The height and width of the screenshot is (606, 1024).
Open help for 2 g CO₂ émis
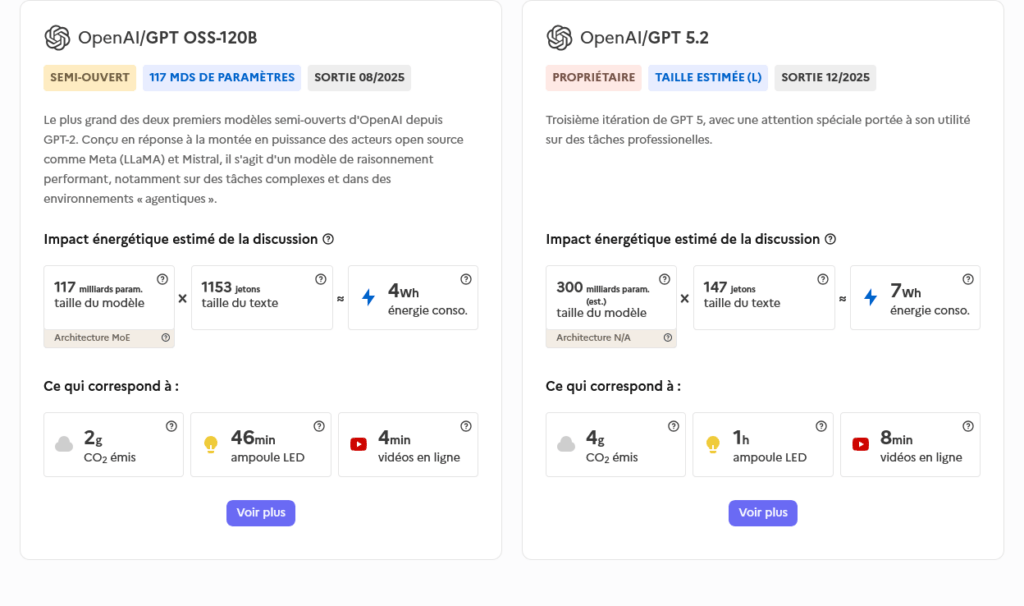pos(171,426)
